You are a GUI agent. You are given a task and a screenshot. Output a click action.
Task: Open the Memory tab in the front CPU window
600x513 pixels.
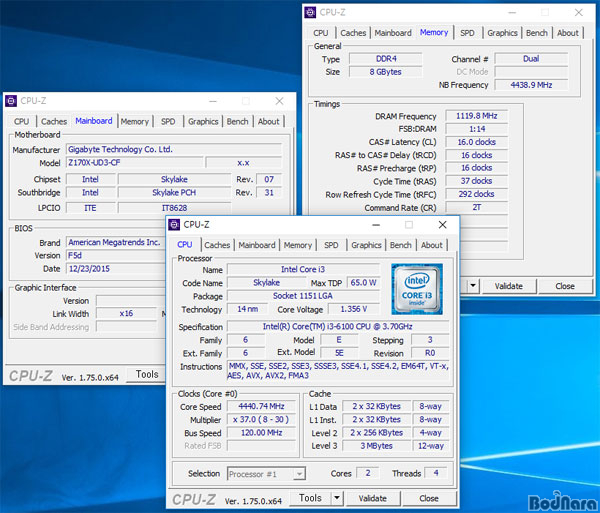[298, 245]
